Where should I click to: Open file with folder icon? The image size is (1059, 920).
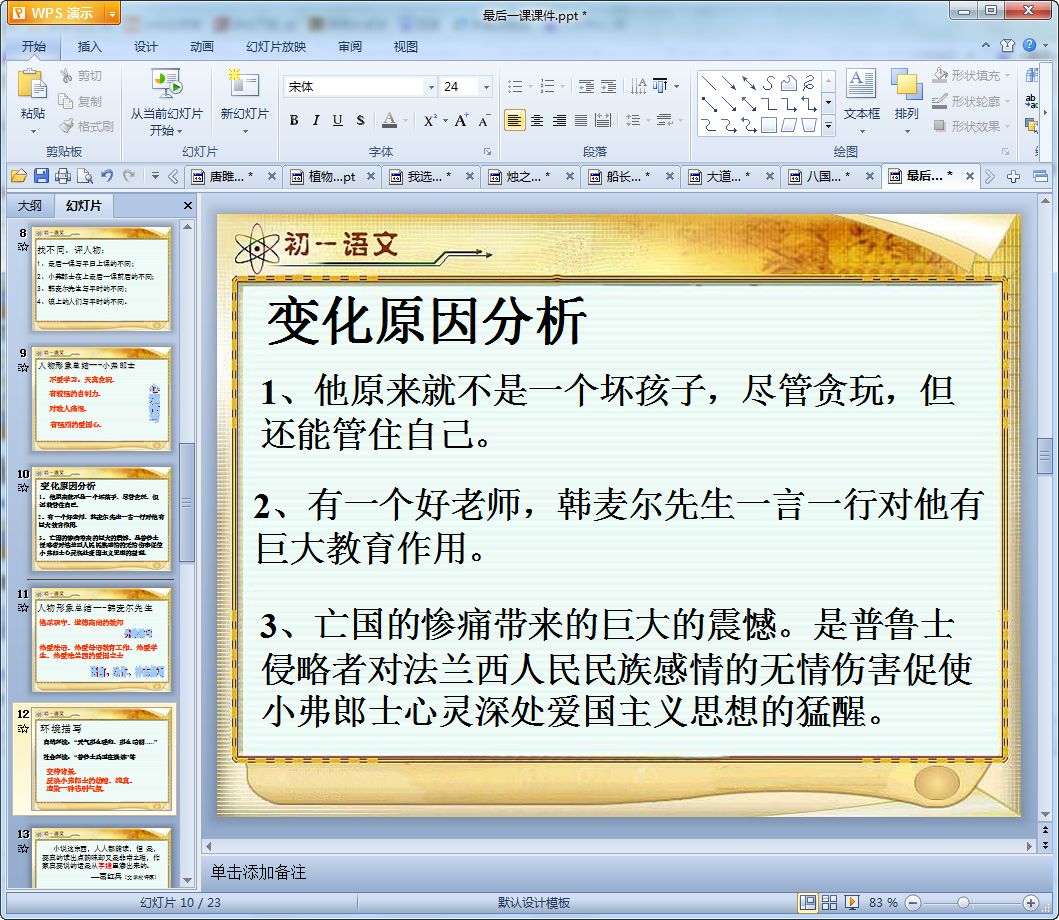point(19,176)
